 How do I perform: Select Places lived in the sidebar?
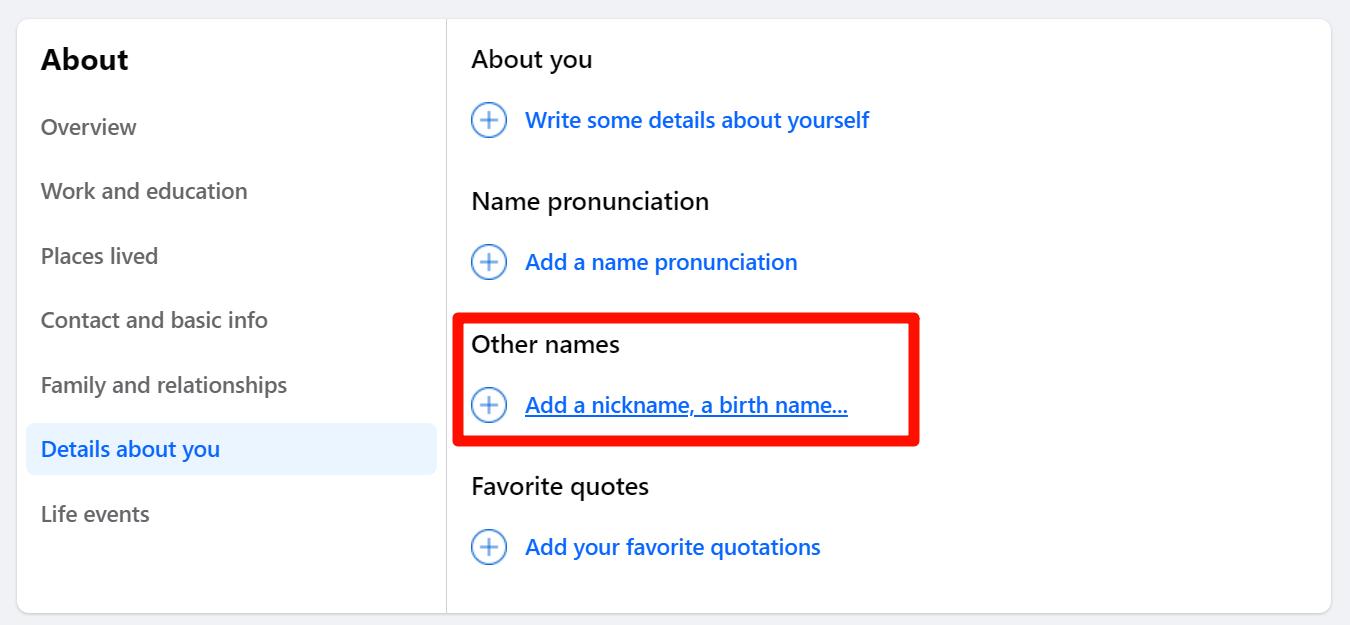(x=99, y=256)
